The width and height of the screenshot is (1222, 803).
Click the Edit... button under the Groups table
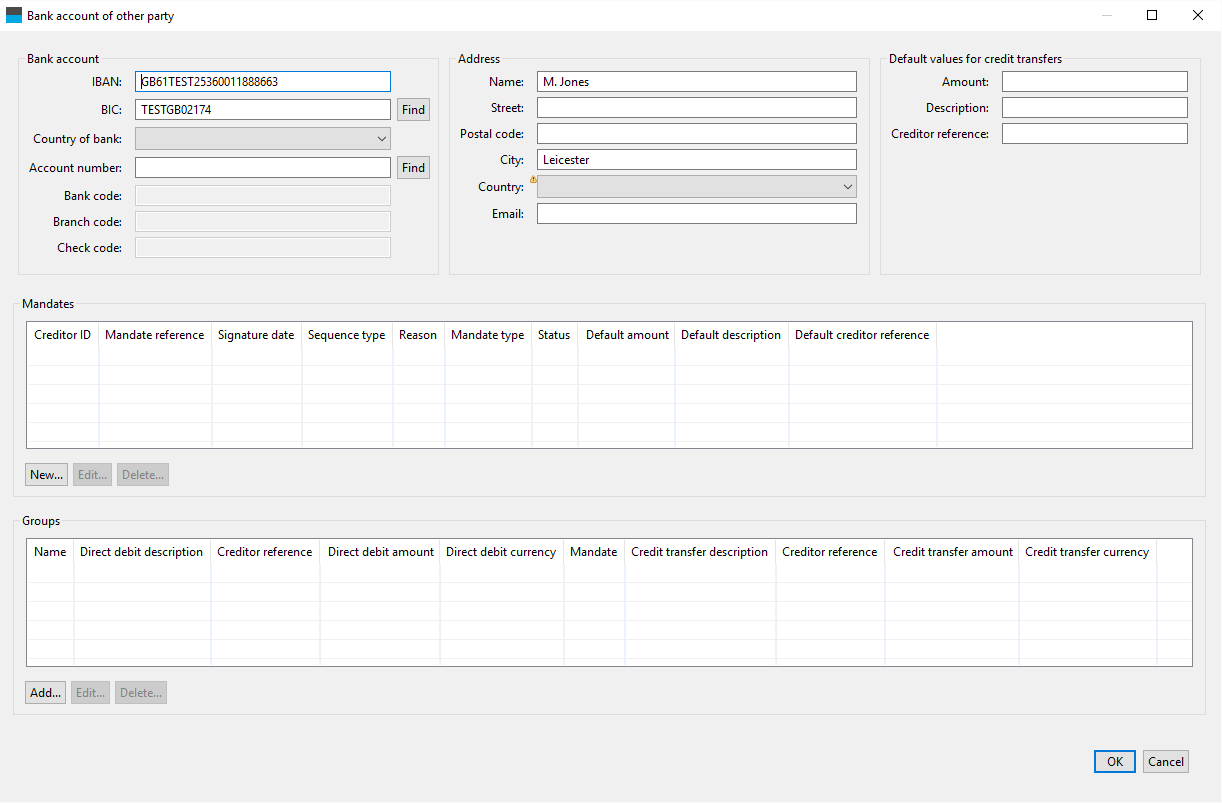tap(90, 693)
